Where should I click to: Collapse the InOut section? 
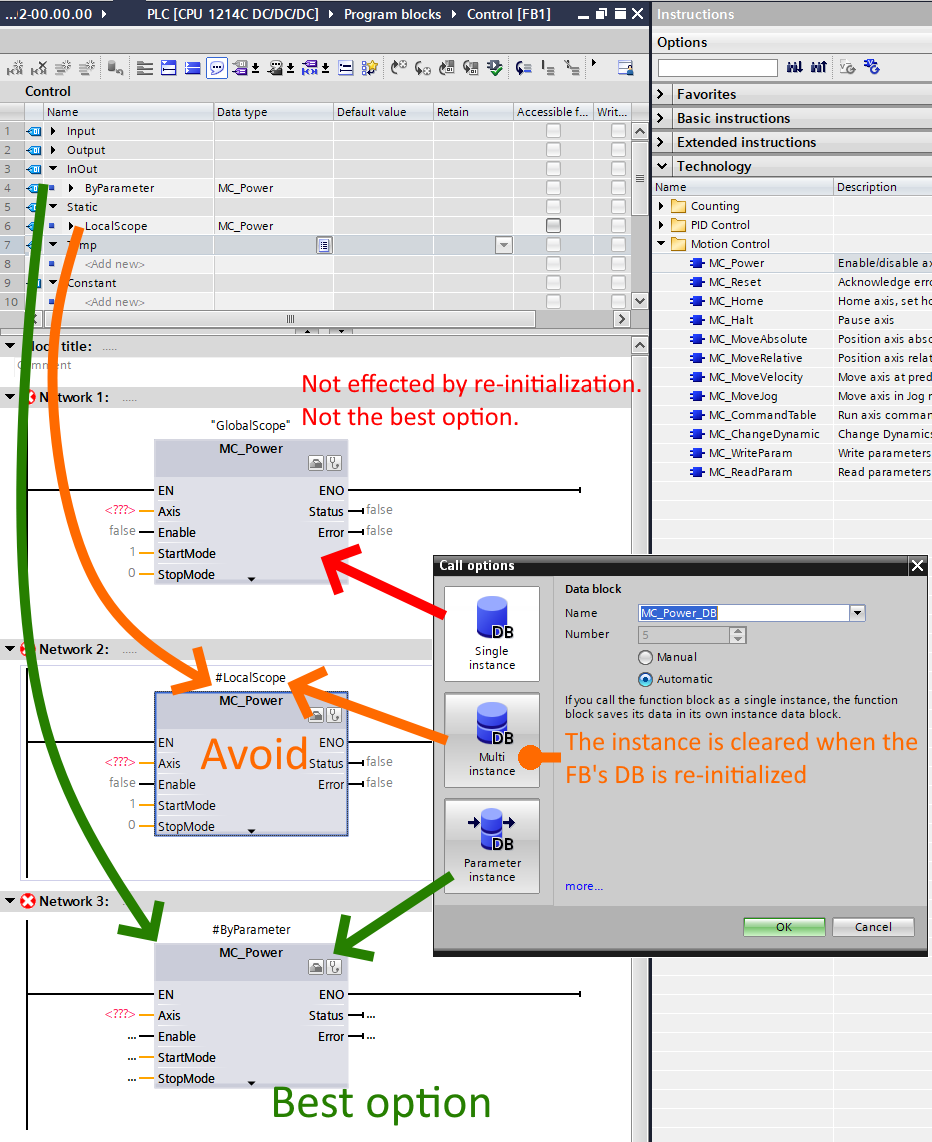point(53,168)
